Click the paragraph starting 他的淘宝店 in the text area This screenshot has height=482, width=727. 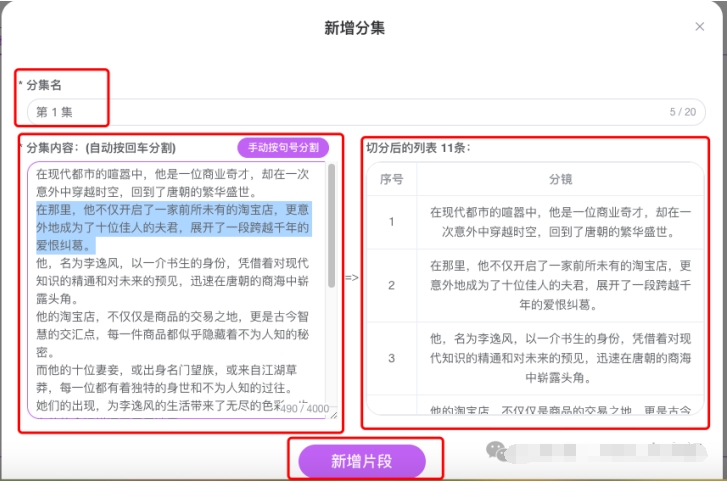(x=172, y=334)
